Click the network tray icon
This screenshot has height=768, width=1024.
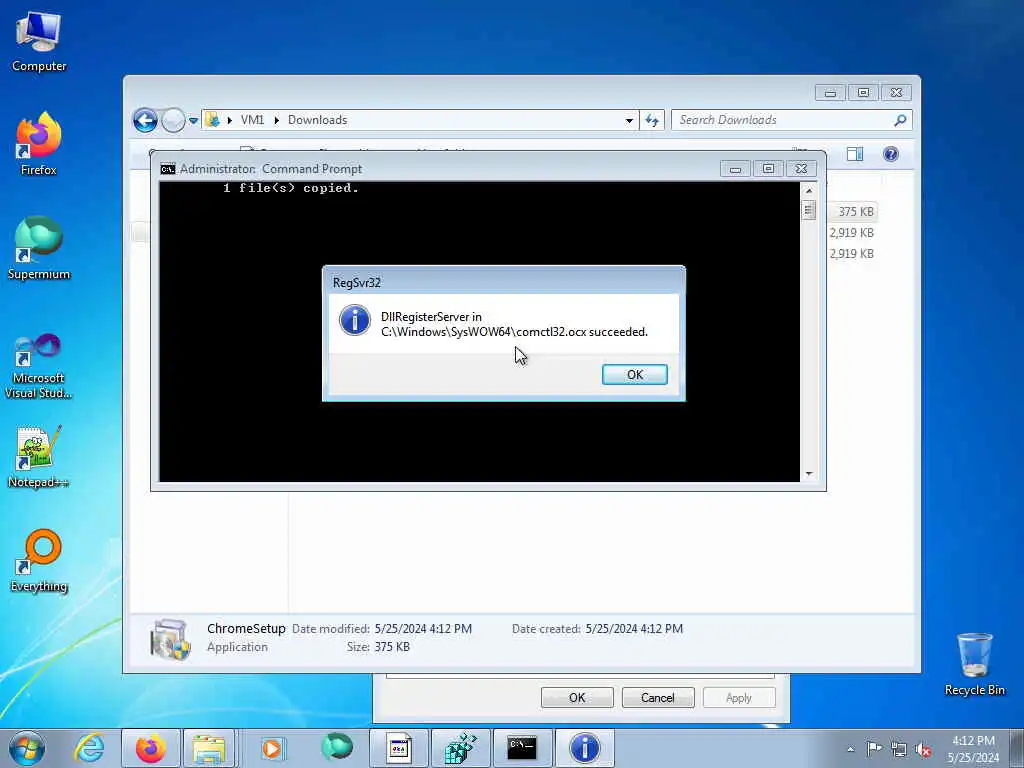(x=899, y=749)
